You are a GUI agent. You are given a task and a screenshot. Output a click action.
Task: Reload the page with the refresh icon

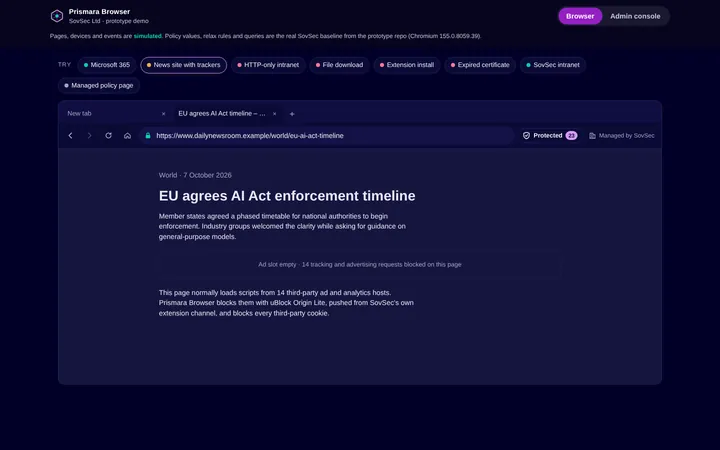pos(108,135)
